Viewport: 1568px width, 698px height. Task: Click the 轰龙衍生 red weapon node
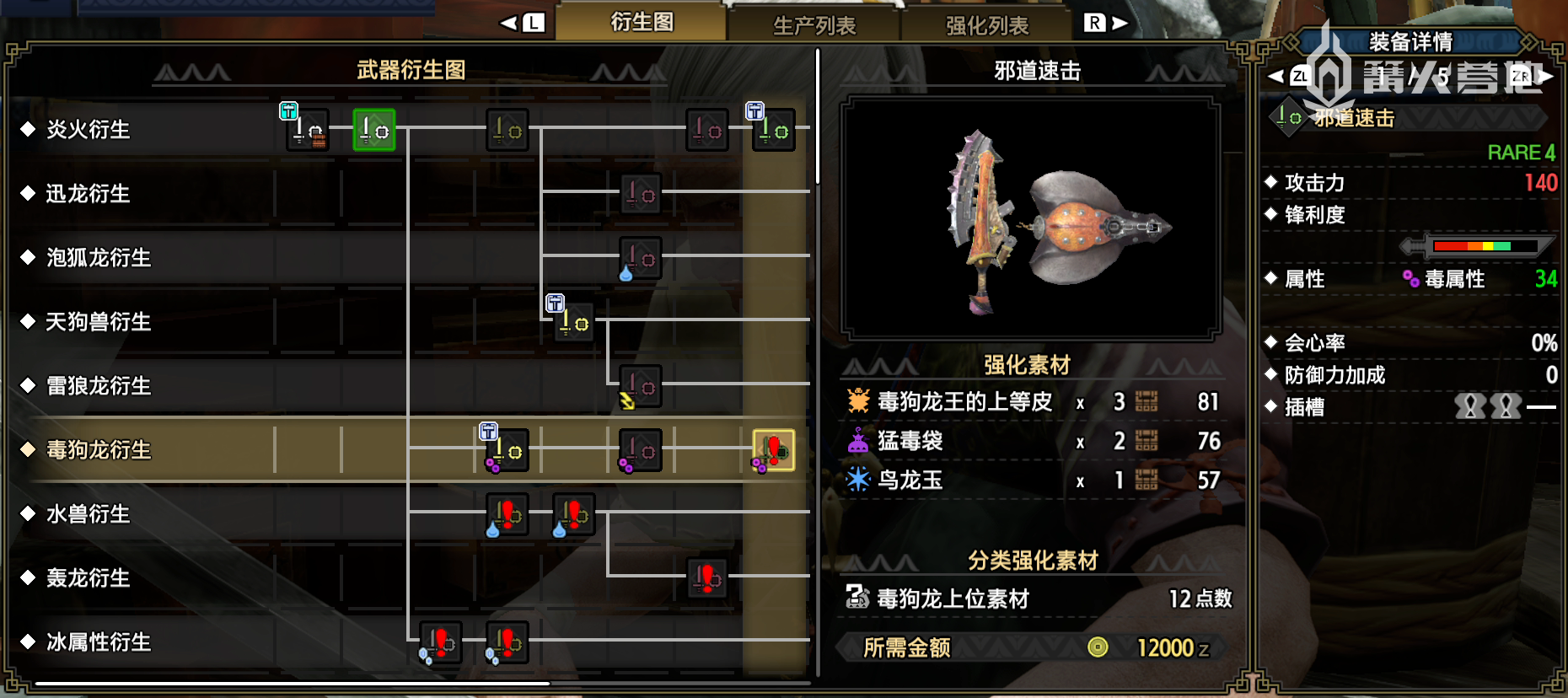[x=707, y=578]
